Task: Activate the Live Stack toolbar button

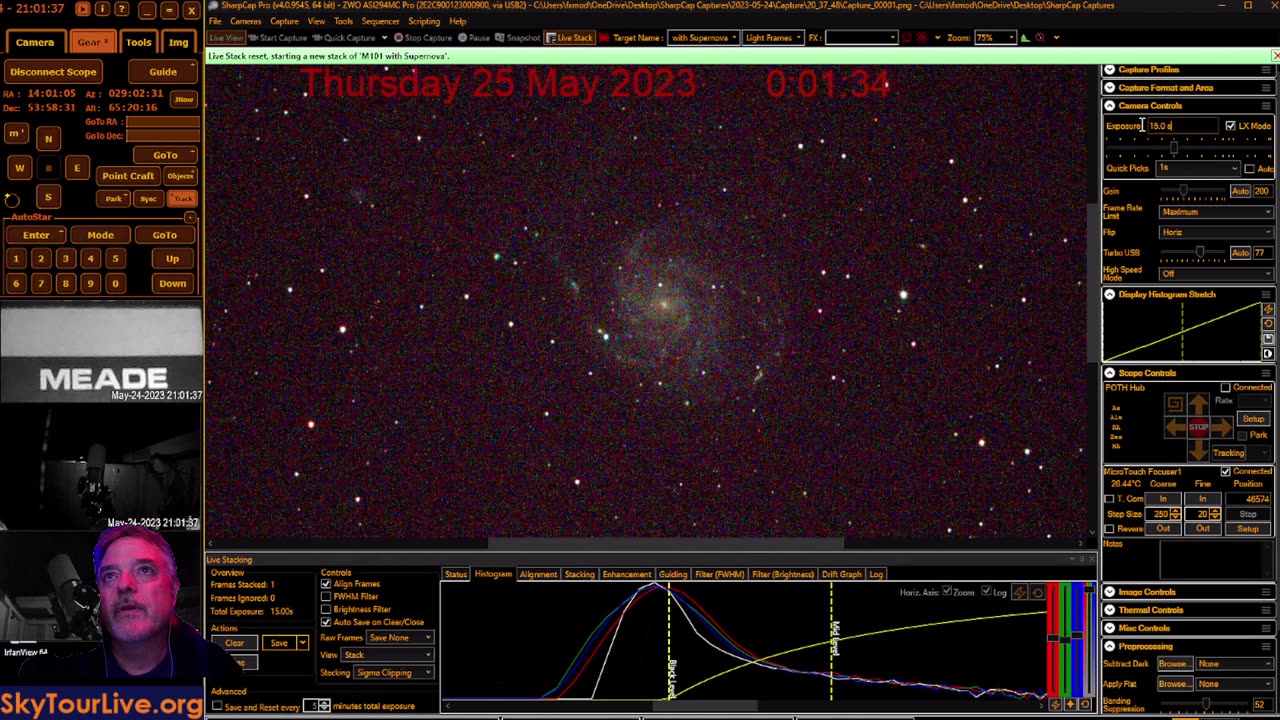Action: point(569,38)
